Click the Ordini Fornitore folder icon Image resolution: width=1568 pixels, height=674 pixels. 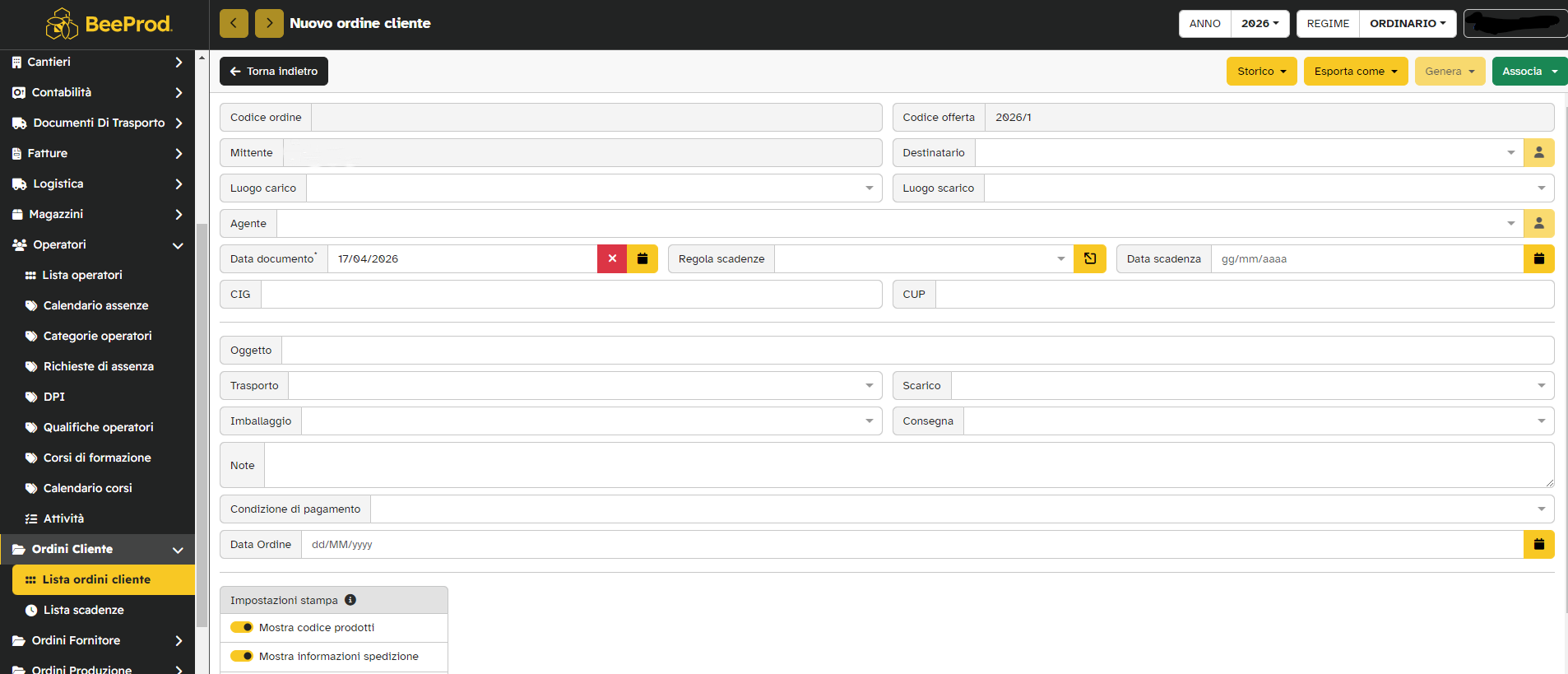point(19,640)
